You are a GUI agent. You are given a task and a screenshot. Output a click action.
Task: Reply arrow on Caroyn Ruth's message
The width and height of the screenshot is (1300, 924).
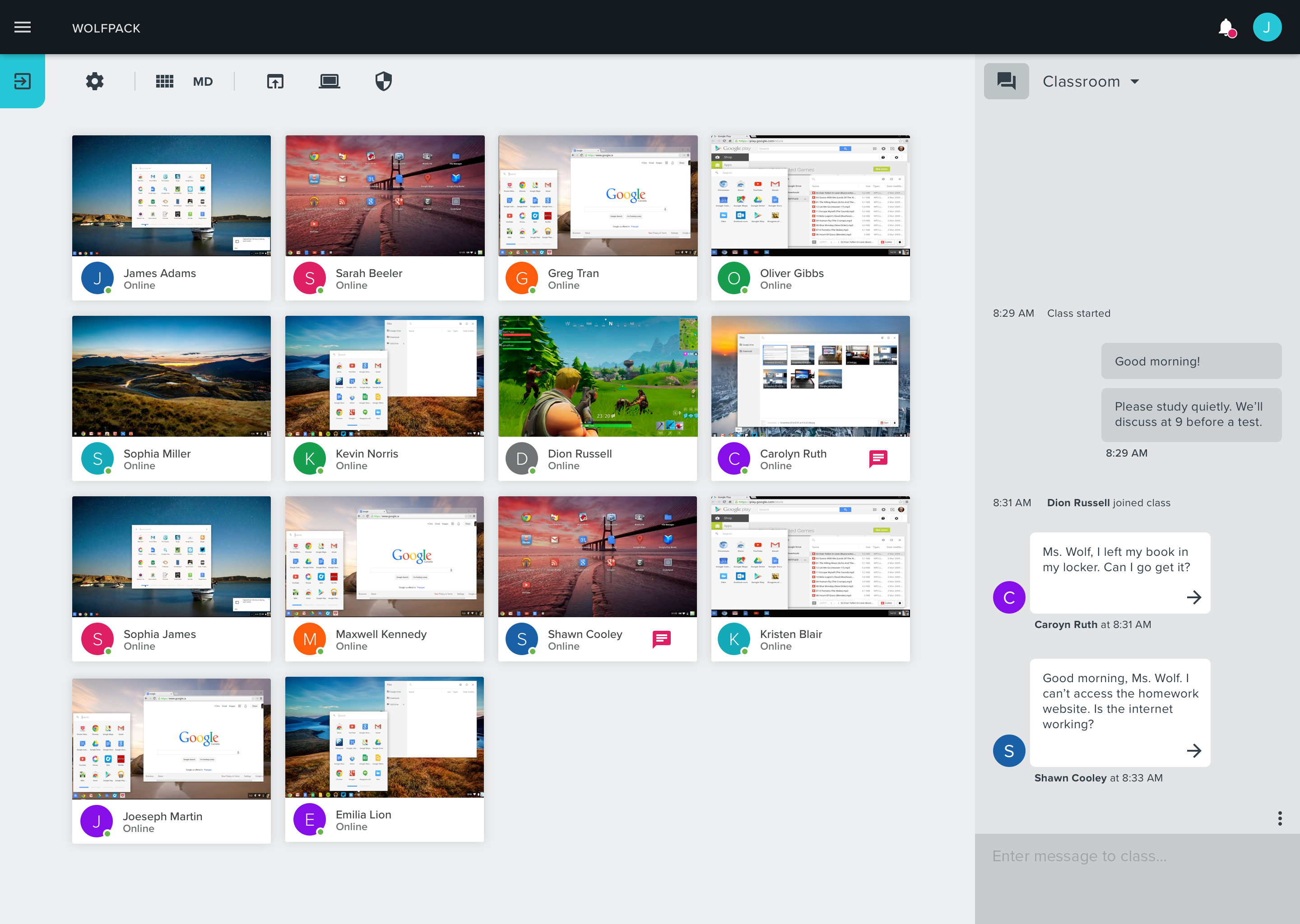pos(1193,597)
